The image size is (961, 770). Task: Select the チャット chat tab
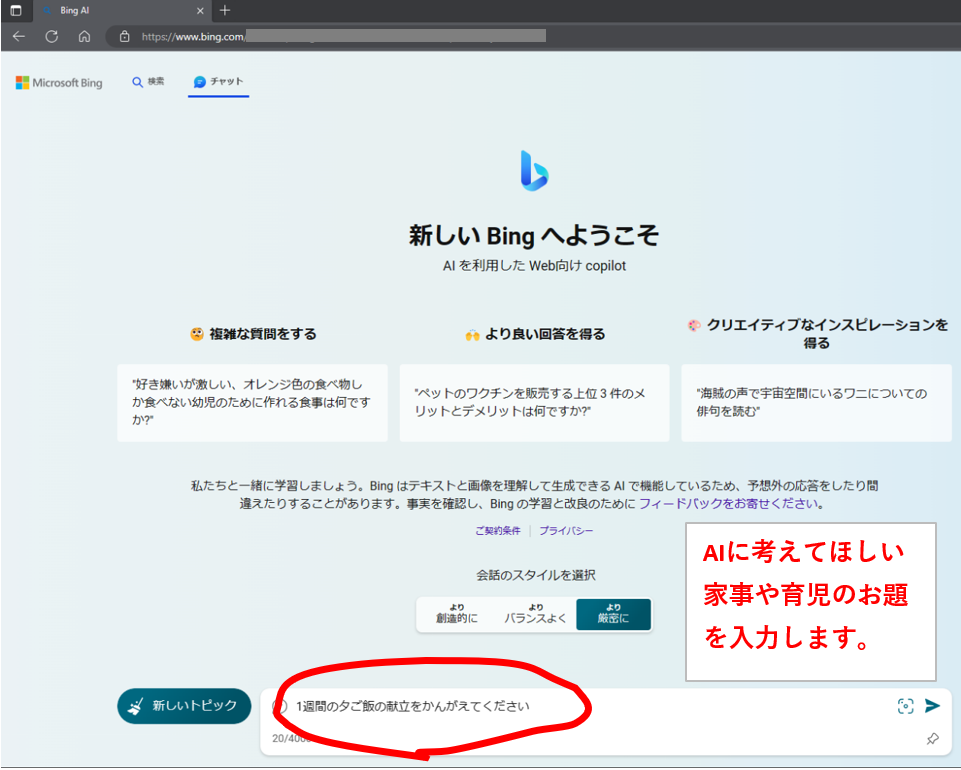(x=218, y=82)
